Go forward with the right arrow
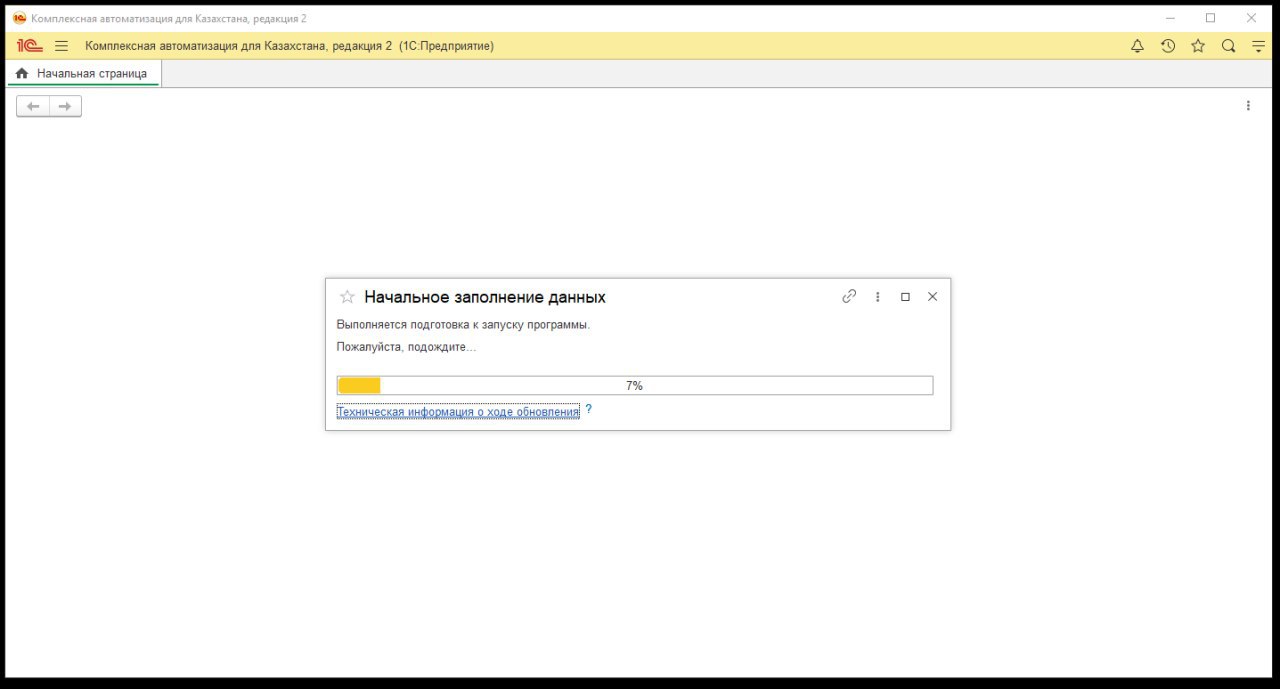This screenshot has width=1280, height=689. [65, 106]
